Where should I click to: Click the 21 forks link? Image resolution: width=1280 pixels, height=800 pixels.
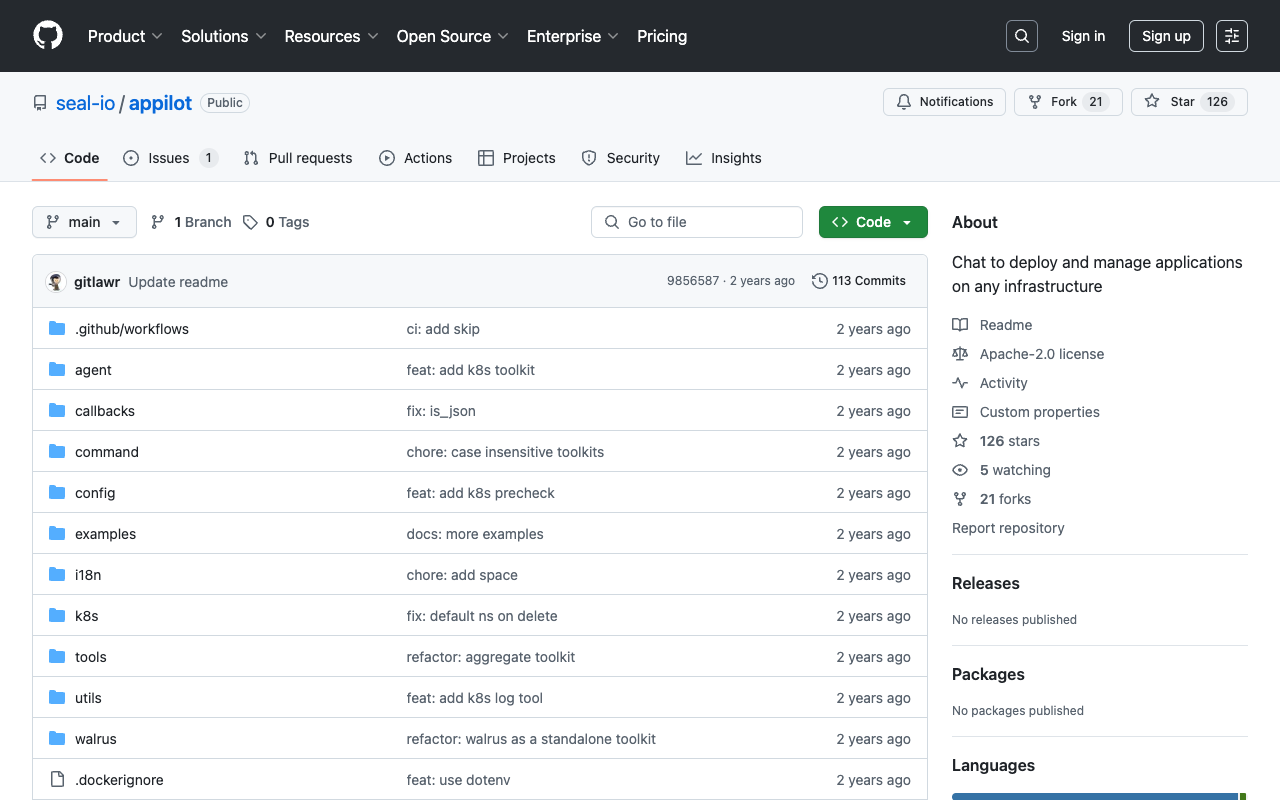(1005, 499)
